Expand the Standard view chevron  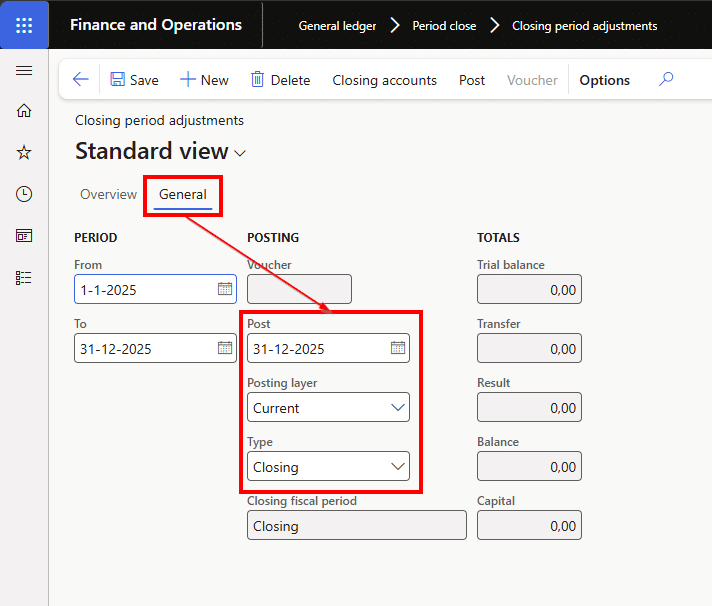pos(240,153)
